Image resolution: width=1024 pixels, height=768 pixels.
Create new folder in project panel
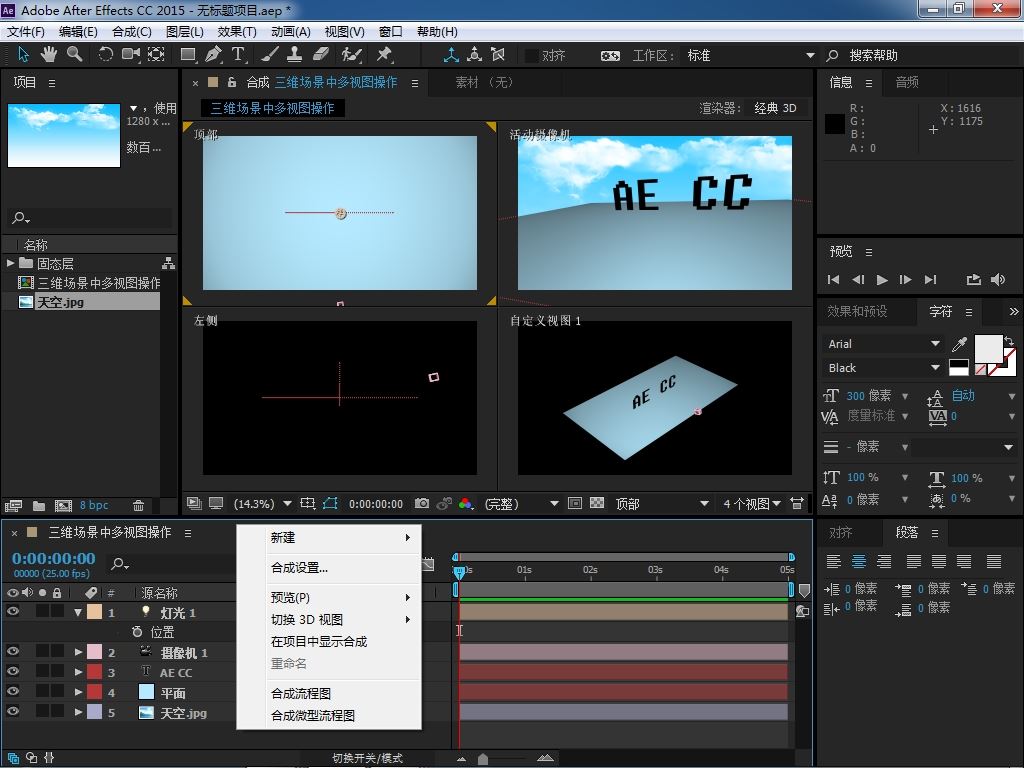(x=39, y=505)
